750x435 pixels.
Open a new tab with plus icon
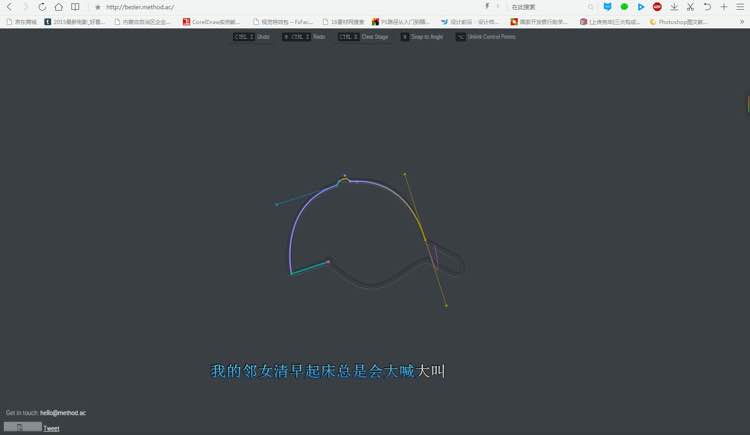[x=724, y=7]
